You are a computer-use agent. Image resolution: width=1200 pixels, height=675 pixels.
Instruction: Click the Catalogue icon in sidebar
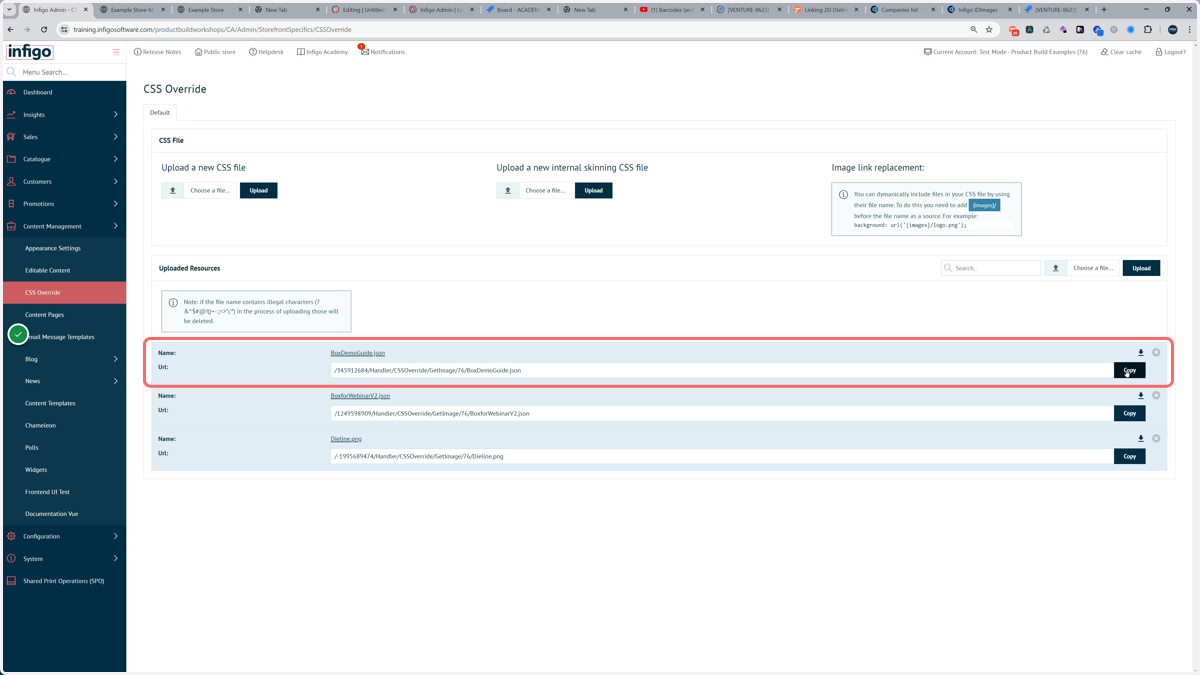pyautogui.click(x=12, y=159)
